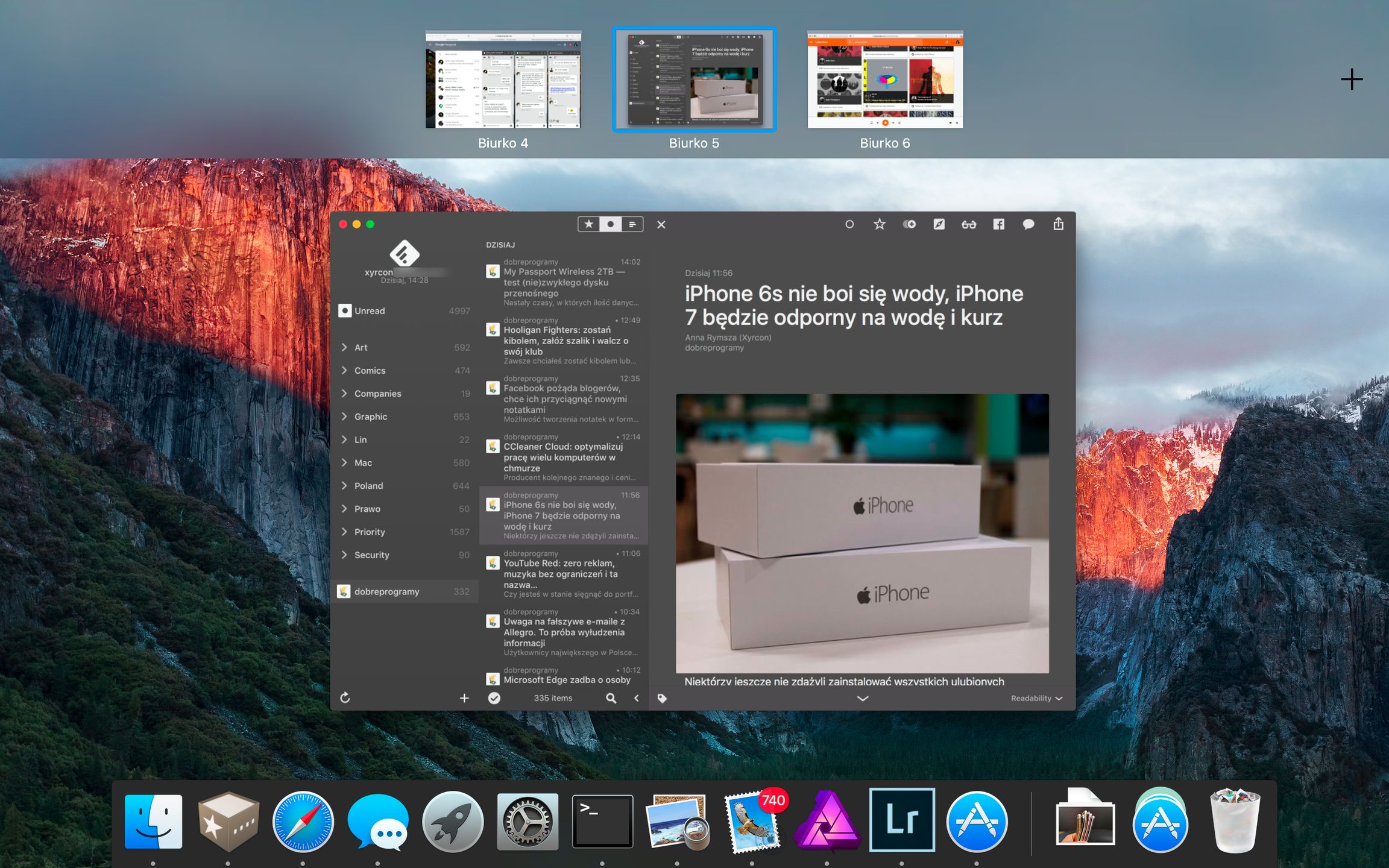Search articles with magnifier icon
The image size is (1389, 868).
(611, 698)
